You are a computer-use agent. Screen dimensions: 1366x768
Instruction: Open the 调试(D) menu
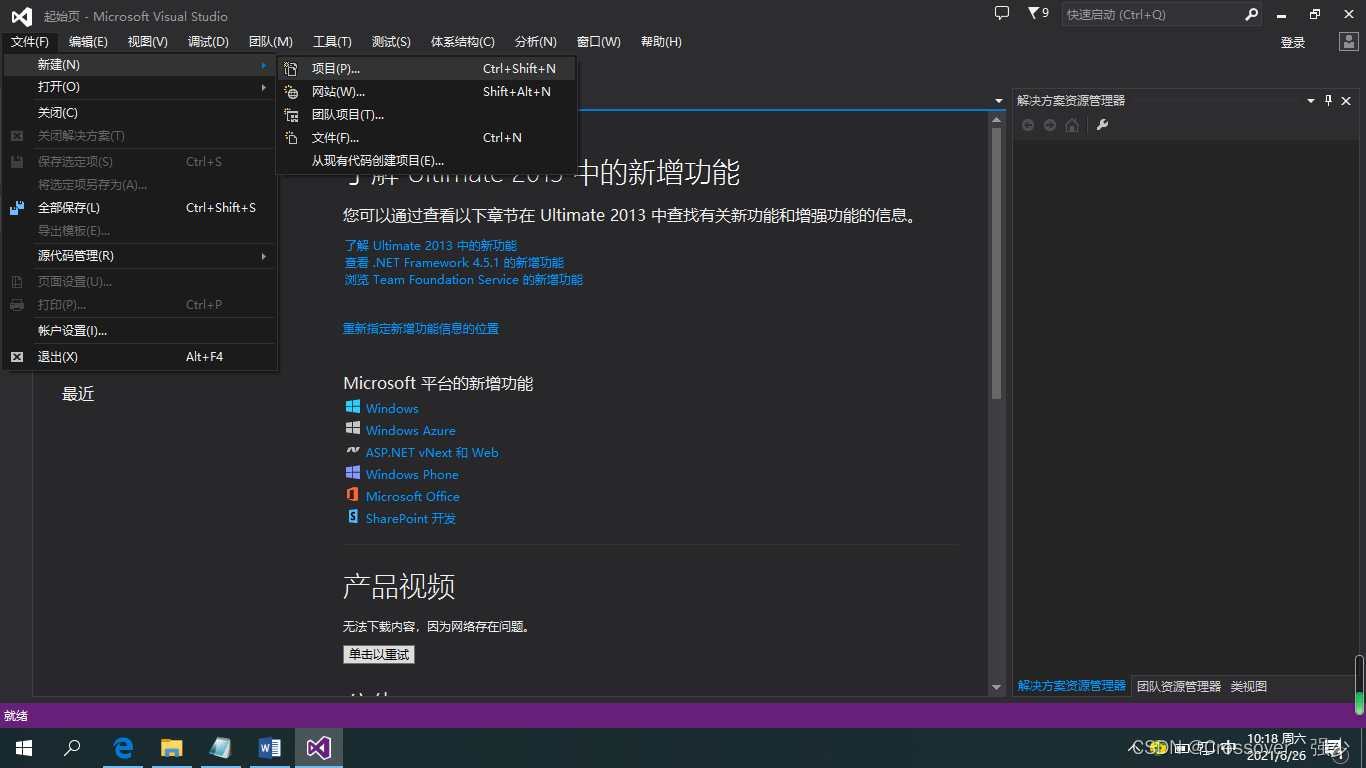click(x=208, y=42)
